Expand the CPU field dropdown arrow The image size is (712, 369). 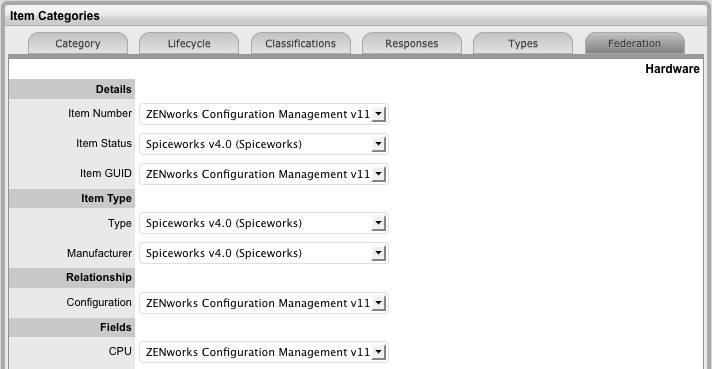(x=378, y=352)
